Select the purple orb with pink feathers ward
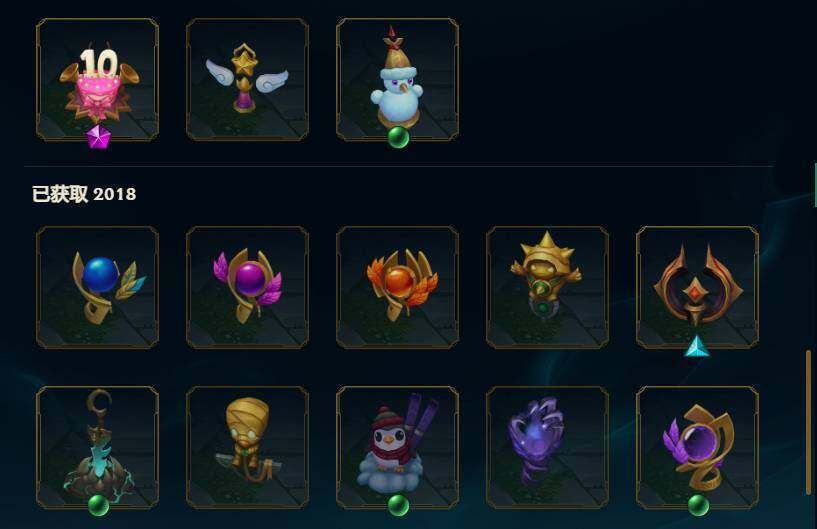The width and height of the screenshot is (817, 529). (x=247, y=287)
